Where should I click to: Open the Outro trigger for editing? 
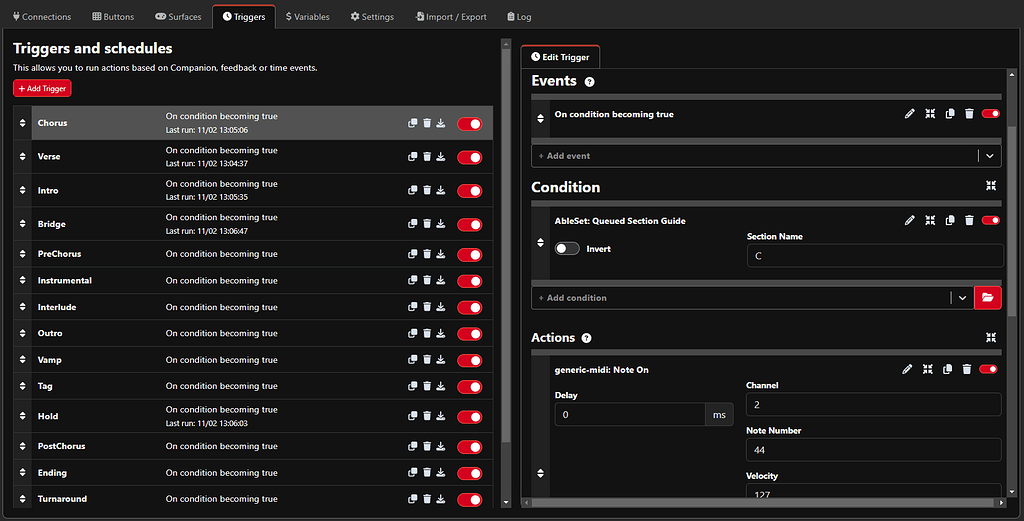click(253, 333)
